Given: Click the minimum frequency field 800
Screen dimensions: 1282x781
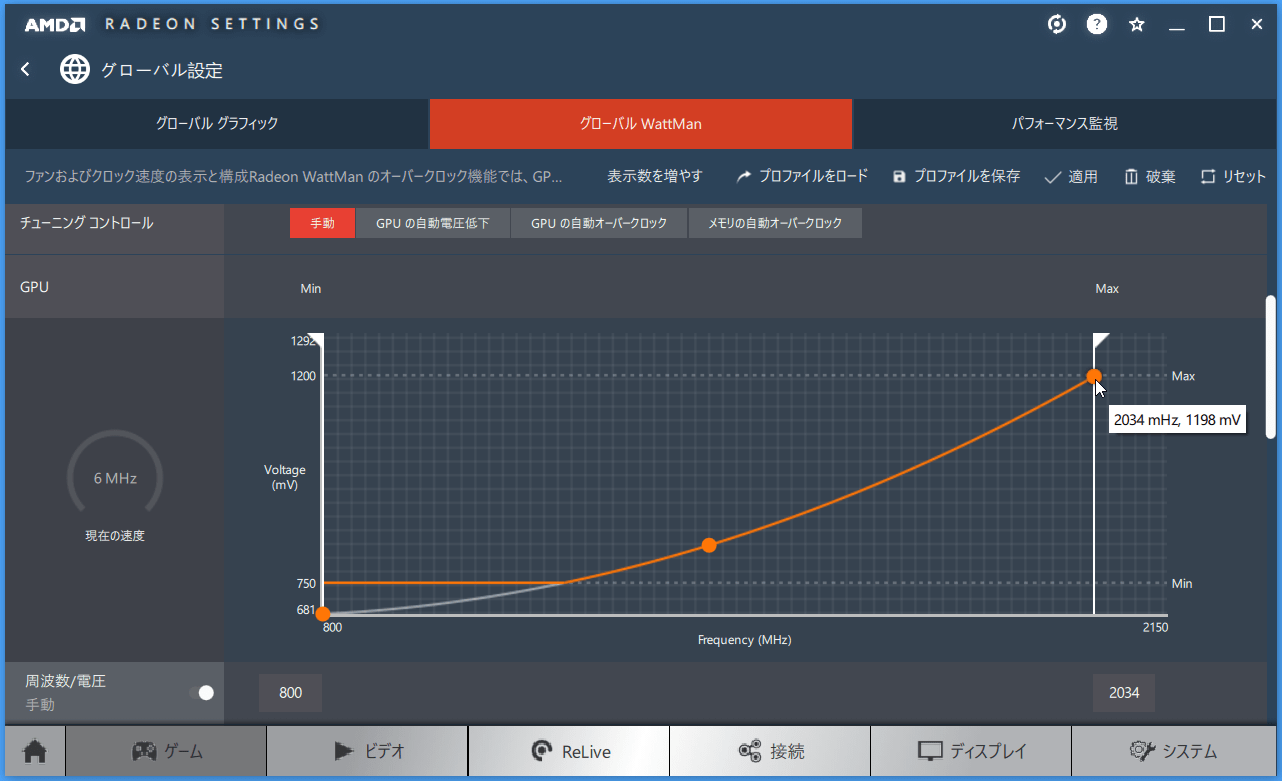Looking at the screenshot, I should 290,692.
